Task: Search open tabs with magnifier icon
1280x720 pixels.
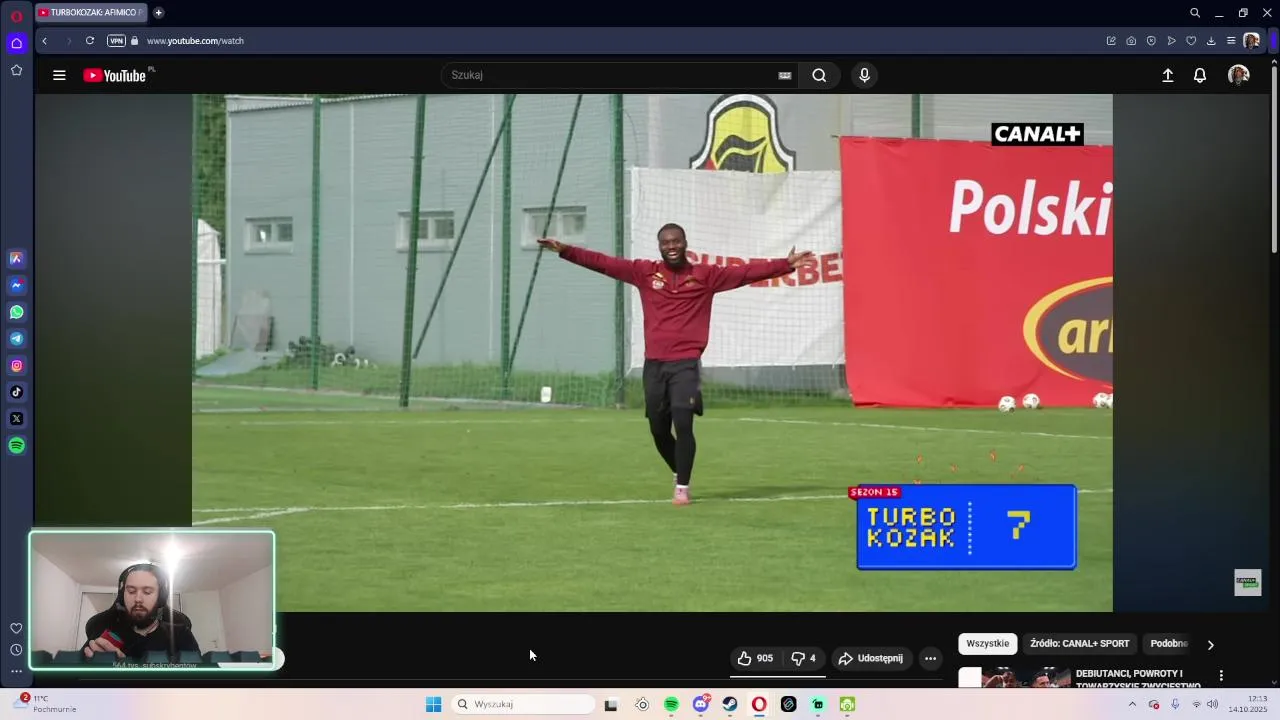Action: coord(1195,13)
